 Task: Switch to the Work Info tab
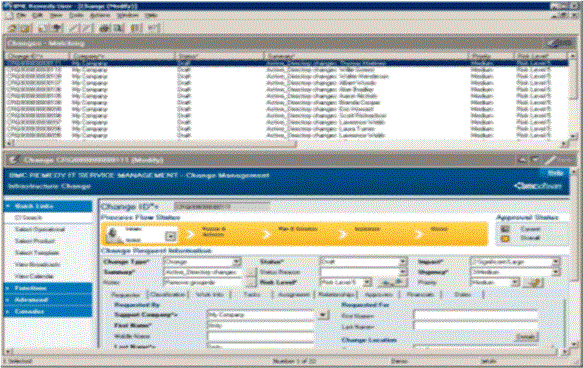[210, 294]
